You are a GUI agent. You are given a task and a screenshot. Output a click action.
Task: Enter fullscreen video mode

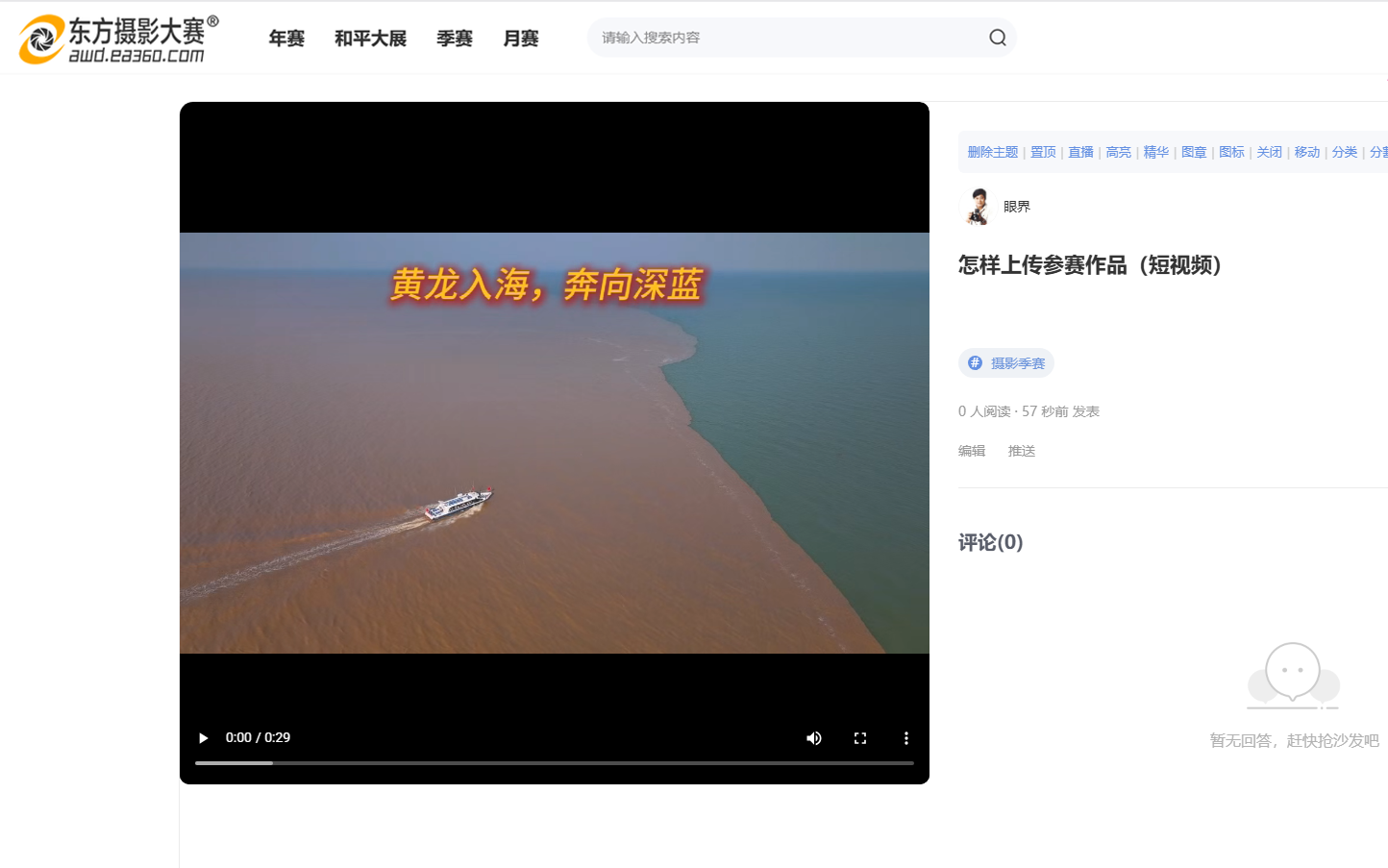[859, 738]
